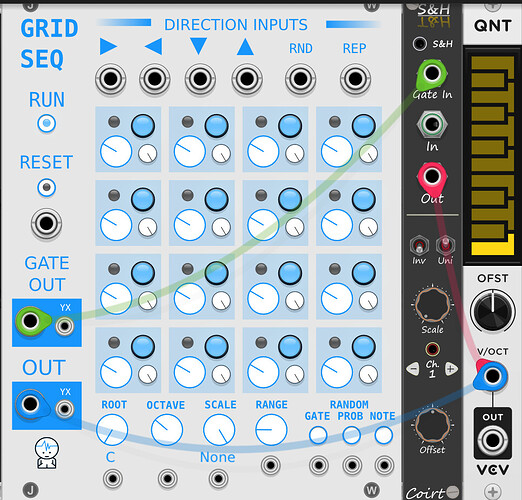
Task: Click the S&H Gate In green jack
Action: tap(432, 74)
